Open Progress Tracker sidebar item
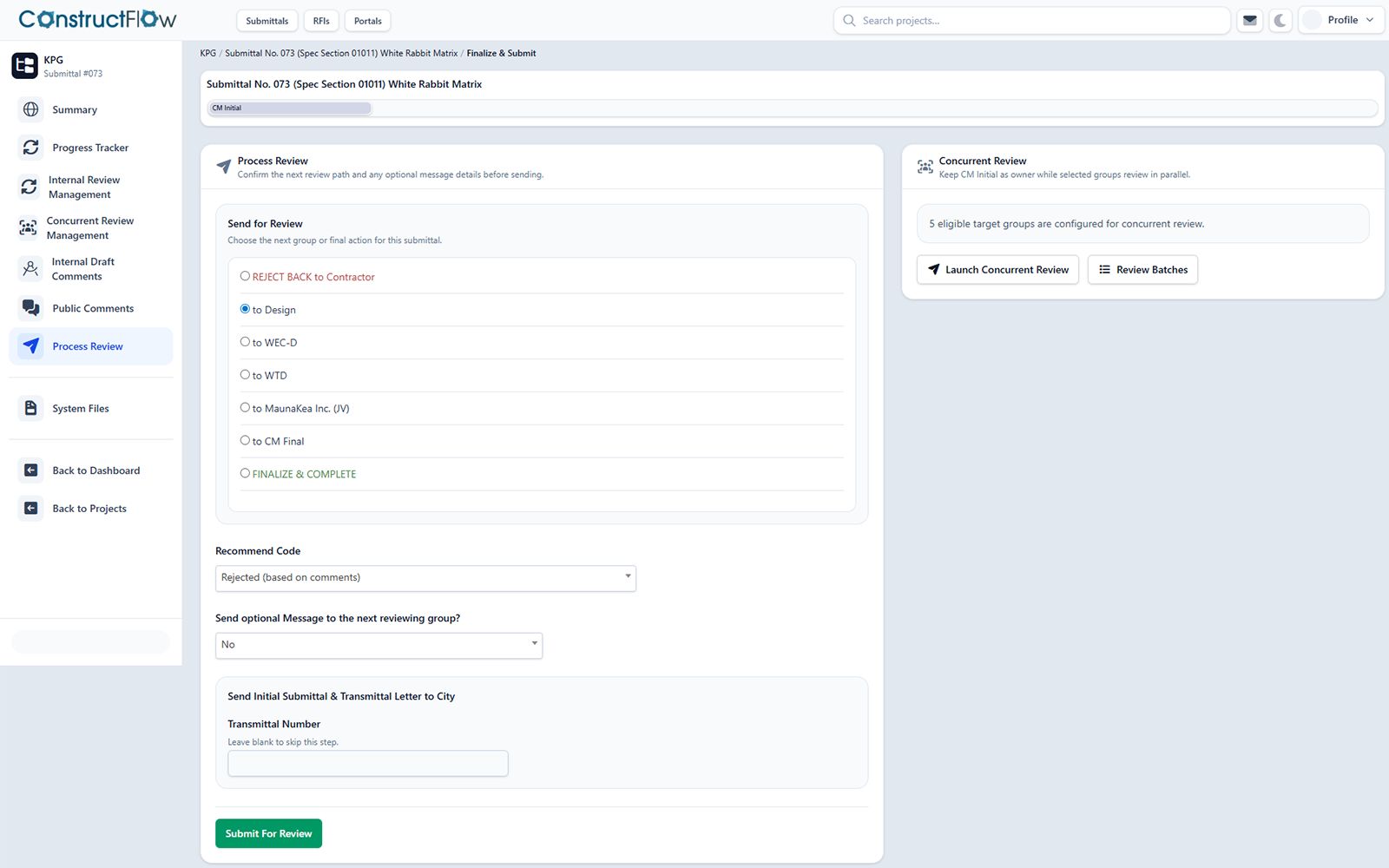The image size is (1389, 868). [90, 148]
